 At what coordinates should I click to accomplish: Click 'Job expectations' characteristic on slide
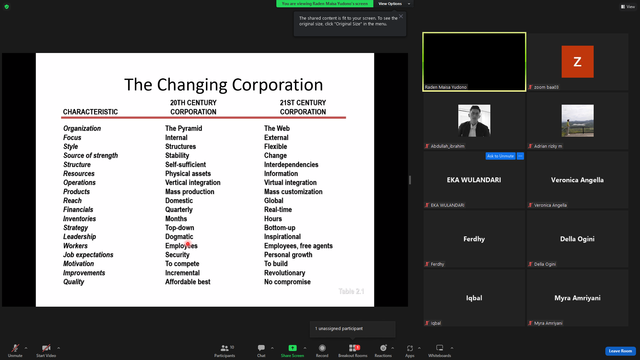click(x=88, y=255)
